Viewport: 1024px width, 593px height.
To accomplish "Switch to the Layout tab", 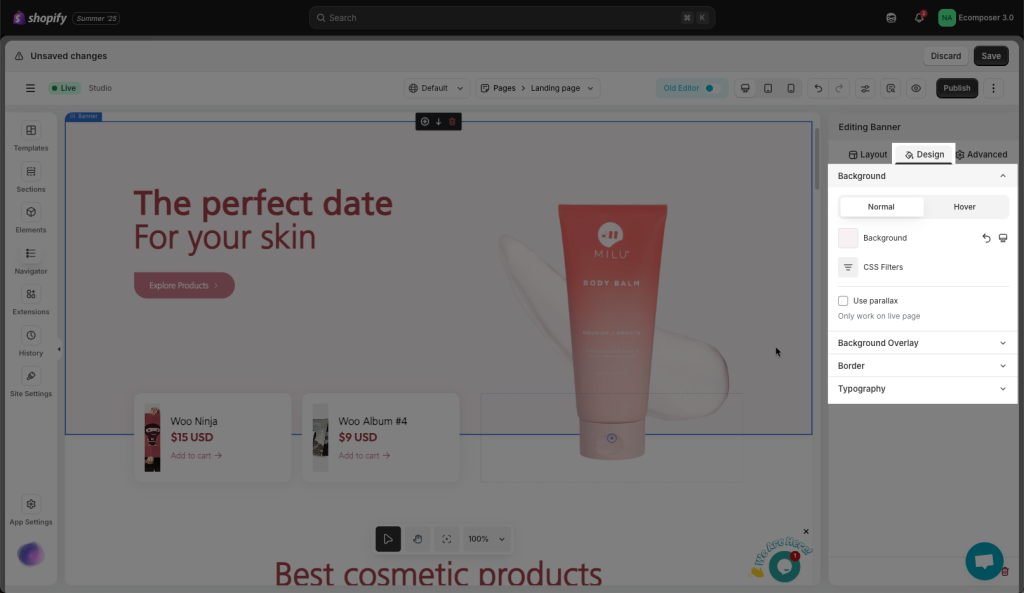I will 868,155.
